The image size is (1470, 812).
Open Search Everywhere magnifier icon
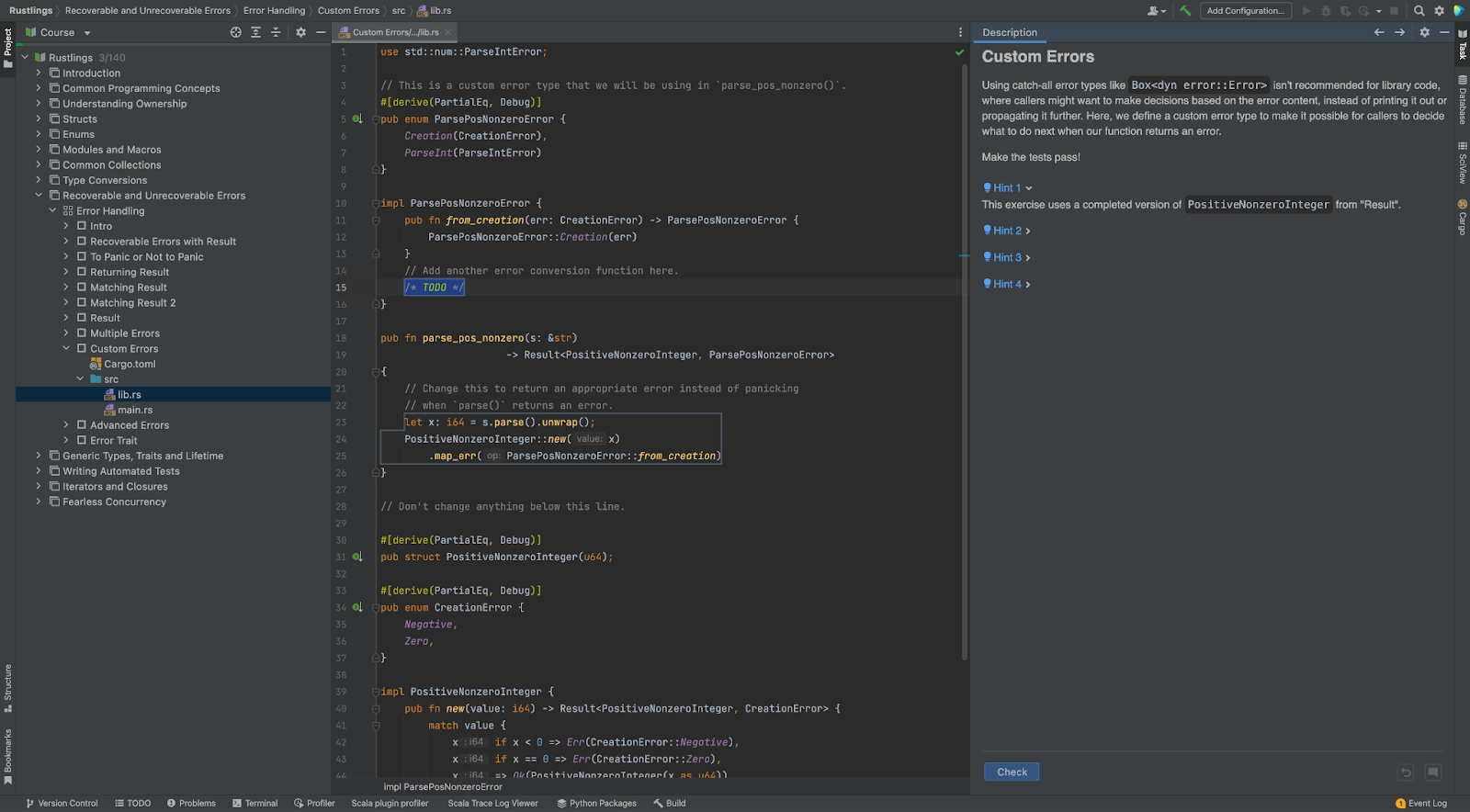[x=1419, y=11]
